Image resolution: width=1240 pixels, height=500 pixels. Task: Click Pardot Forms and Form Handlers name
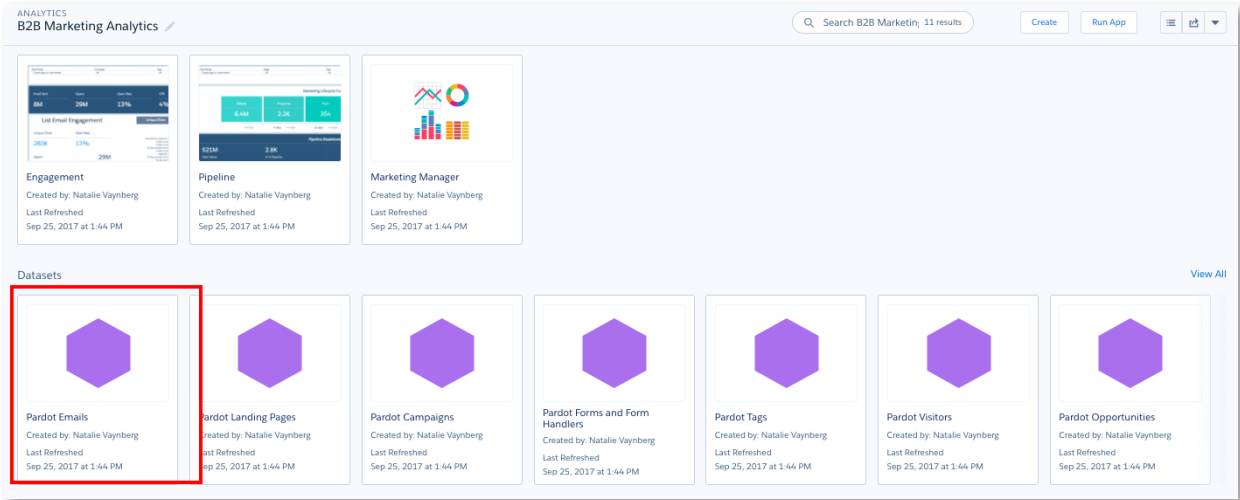pyautogui.click(x=595, y=418)
